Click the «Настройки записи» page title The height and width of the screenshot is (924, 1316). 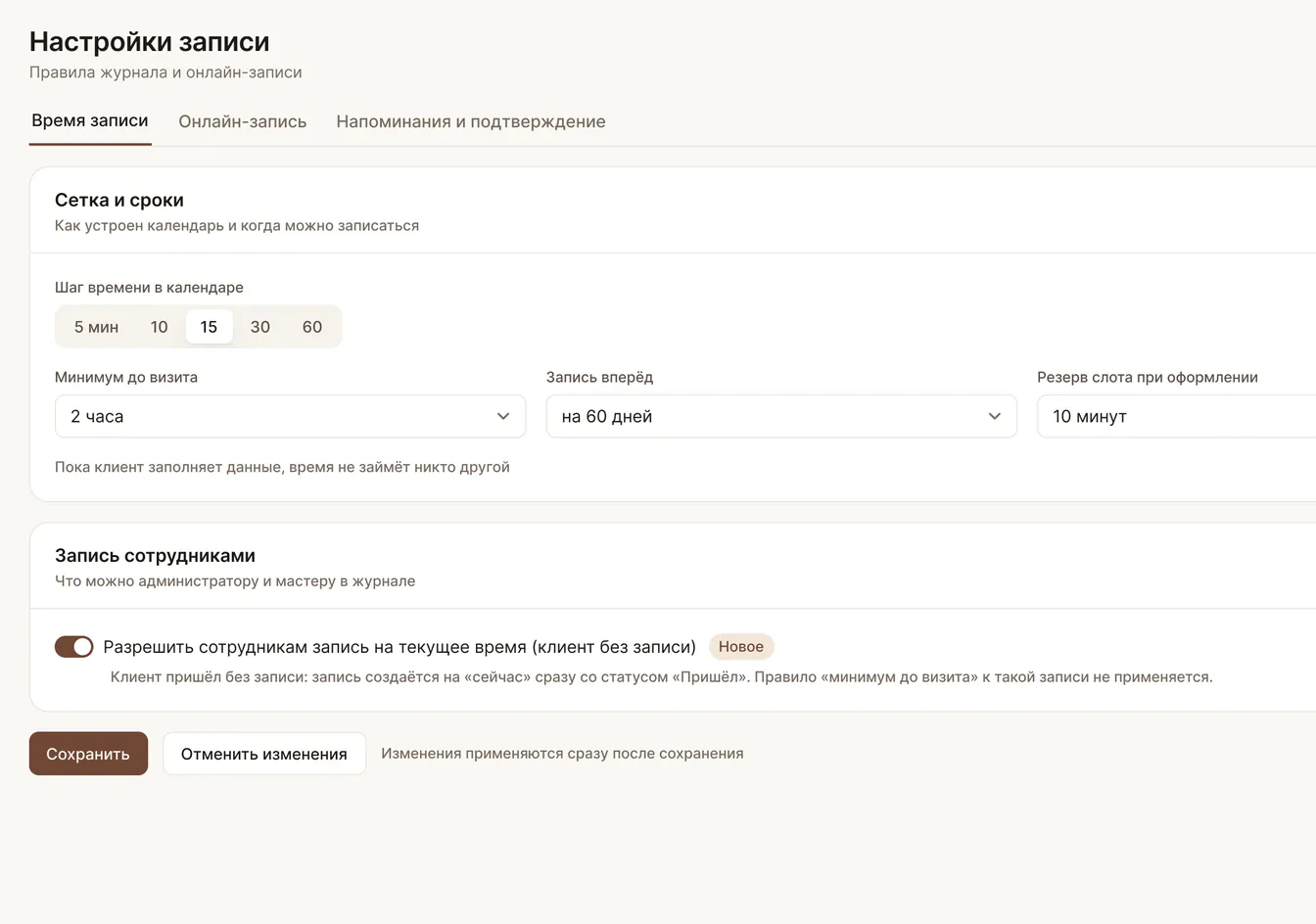(150, 42)
